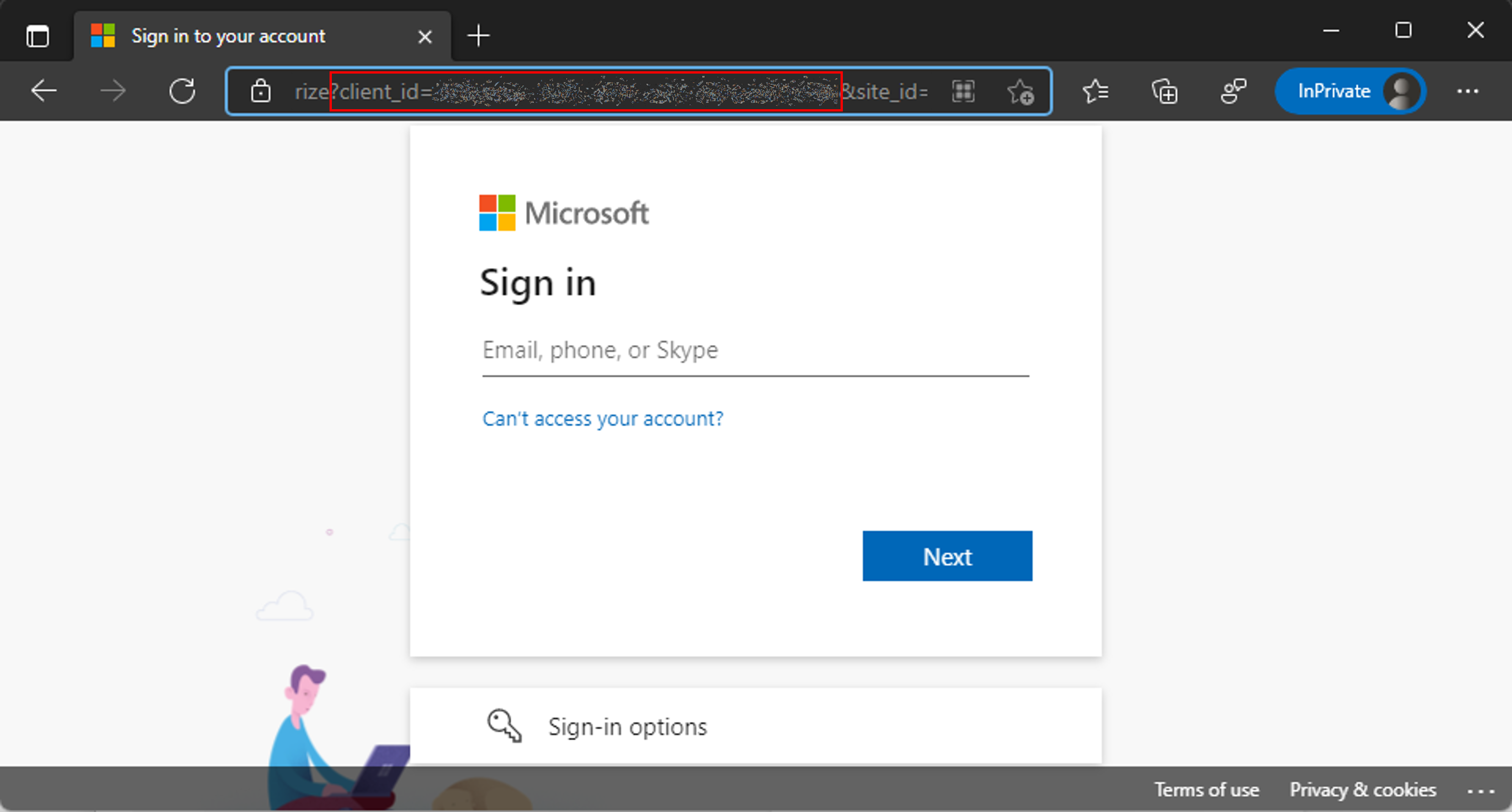Expand Sign-in options section
The height and width of the screenshot is (812, 1512).
755,727
